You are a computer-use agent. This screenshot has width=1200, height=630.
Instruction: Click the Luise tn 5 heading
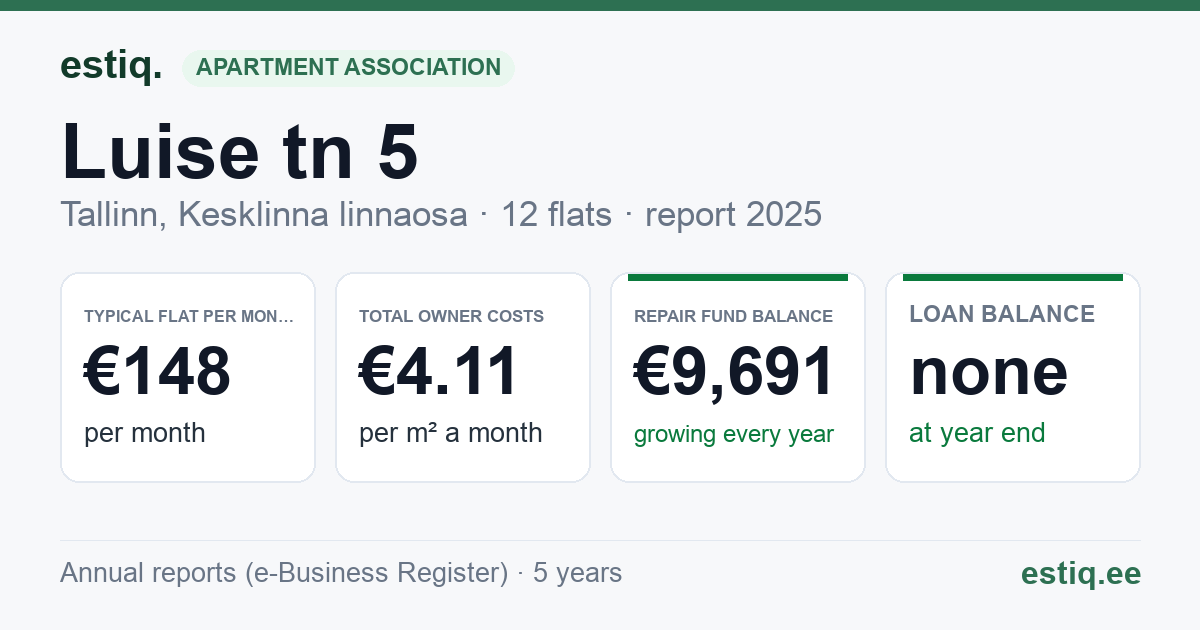240,151
